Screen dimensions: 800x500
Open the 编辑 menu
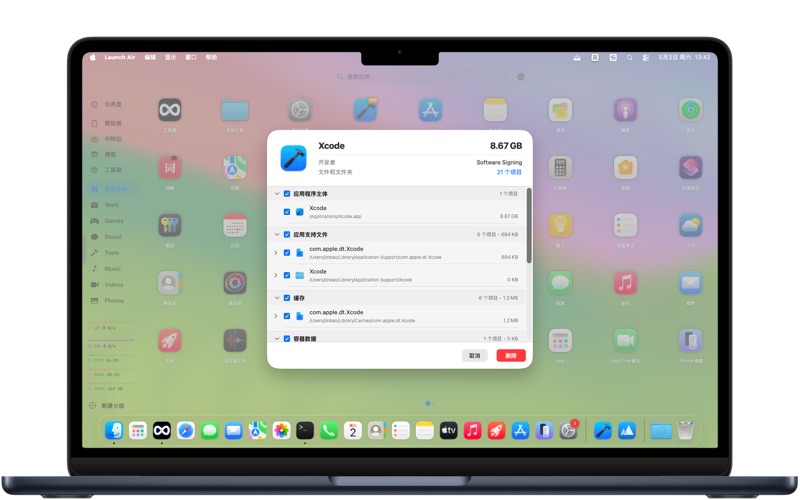(150, 57)
